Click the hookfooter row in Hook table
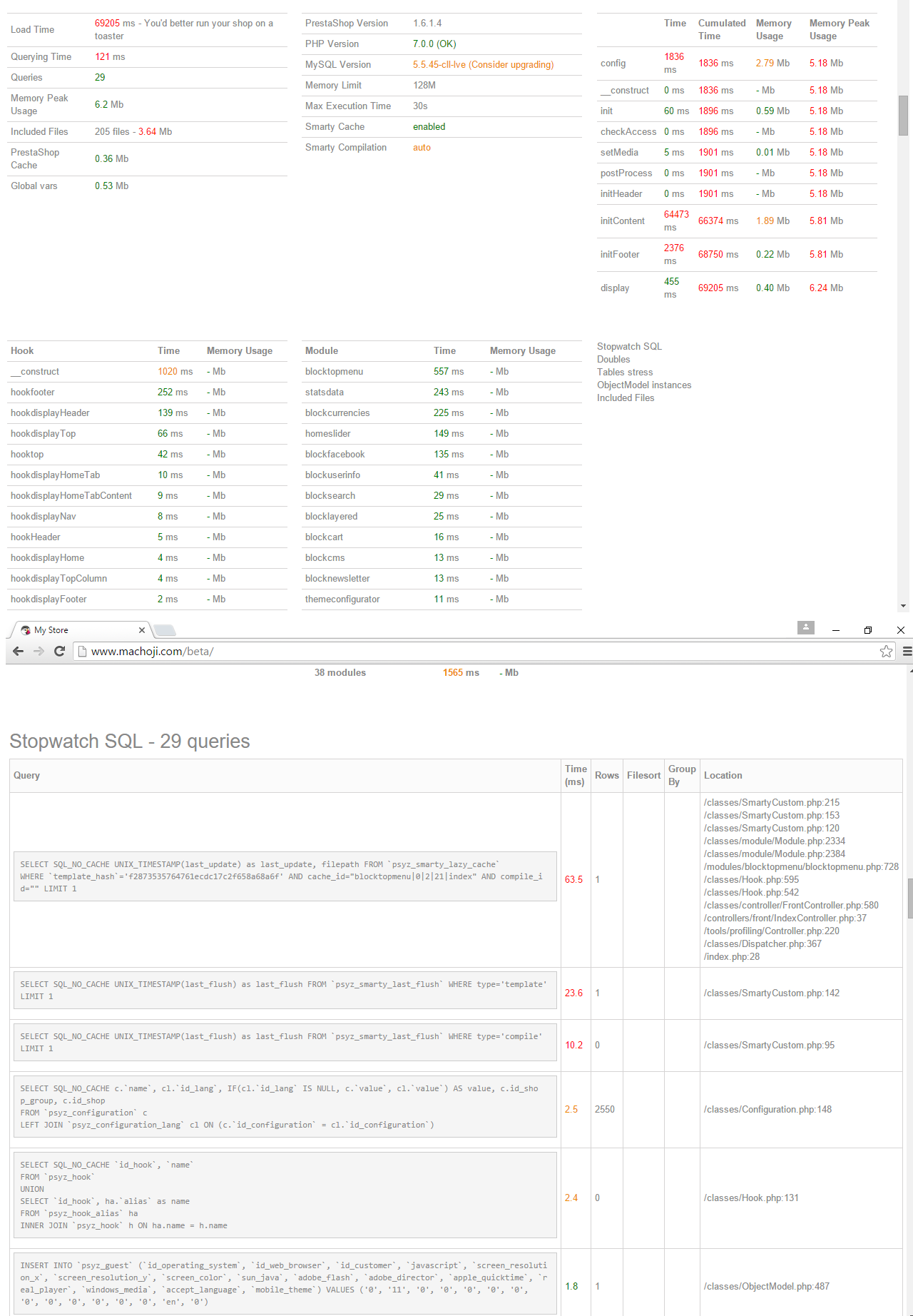 tap(147, 393)
